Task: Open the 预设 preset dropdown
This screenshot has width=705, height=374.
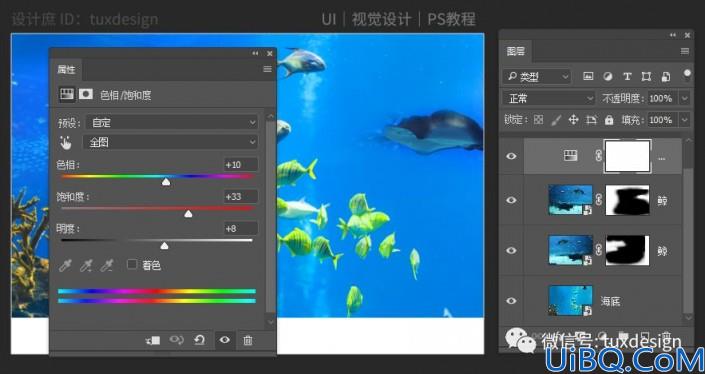Action: click(x=171, y=123)
